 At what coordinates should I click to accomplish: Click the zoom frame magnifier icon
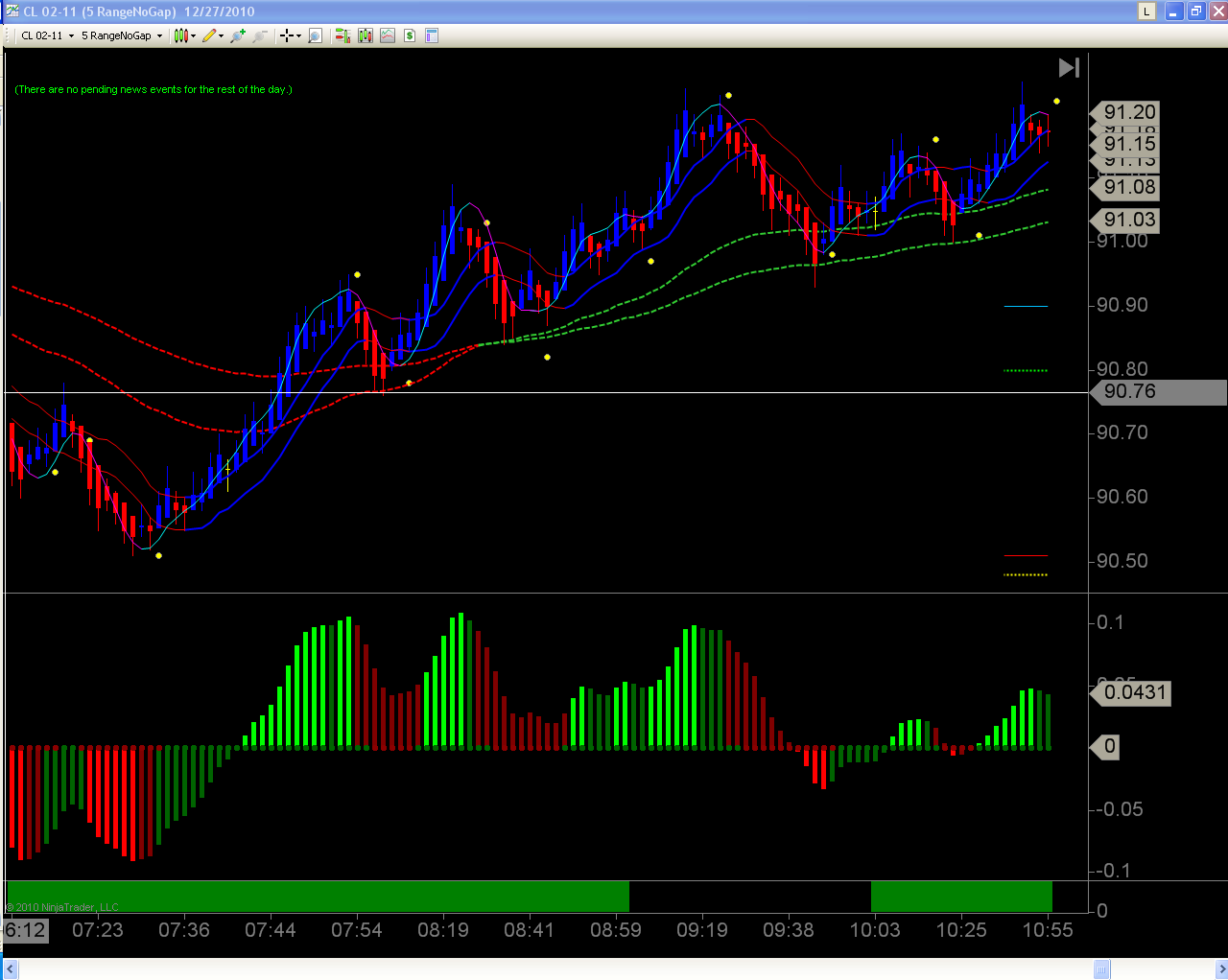315,35
